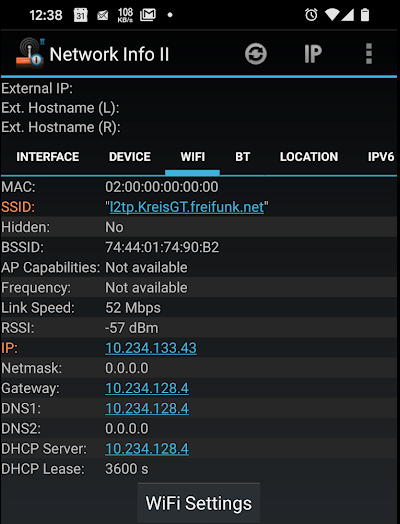Screen dimensions: 400x524
Task: Open the three-dot overflow menu
Action: [x=369, y=53]
